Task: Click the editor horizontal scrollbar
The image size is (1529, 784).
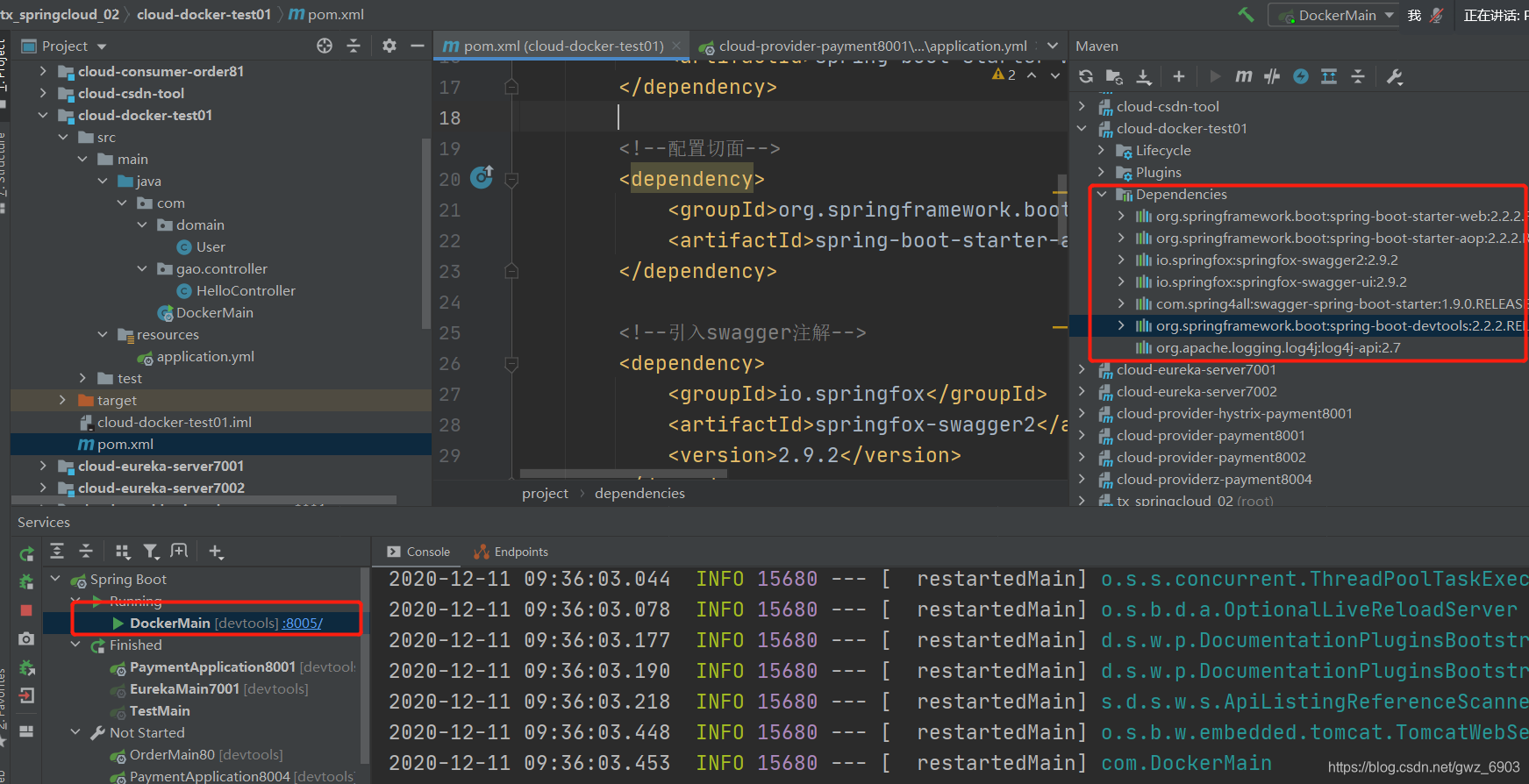Action: (623, 474)
